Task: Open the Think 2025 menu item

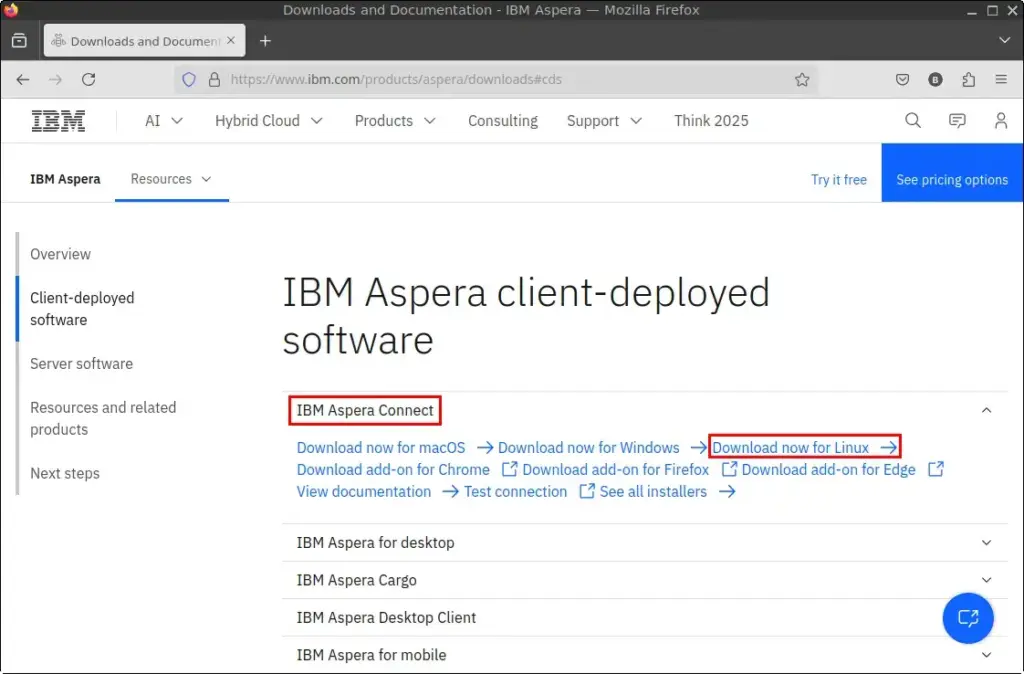Action: (711, 121)
